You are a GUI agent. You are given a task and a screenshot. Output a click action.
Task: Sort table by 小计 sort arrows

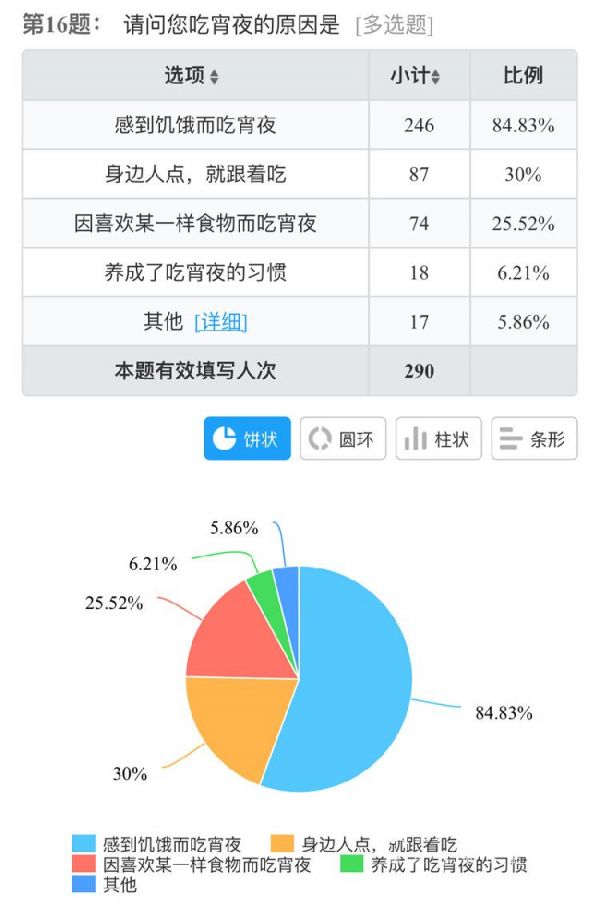[435, 76]
